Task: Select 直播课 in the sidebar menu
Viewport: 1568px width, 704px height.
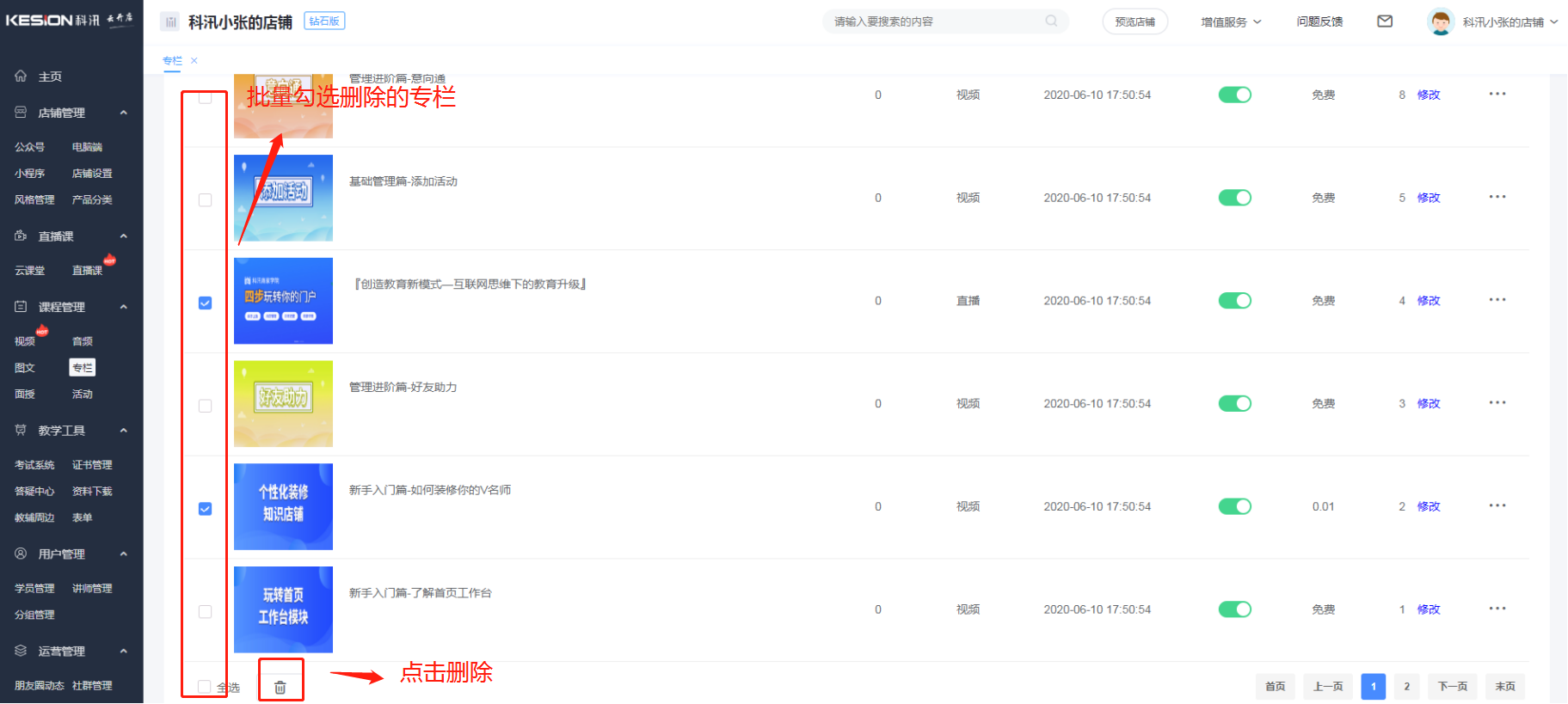Action: click(87, 271)
